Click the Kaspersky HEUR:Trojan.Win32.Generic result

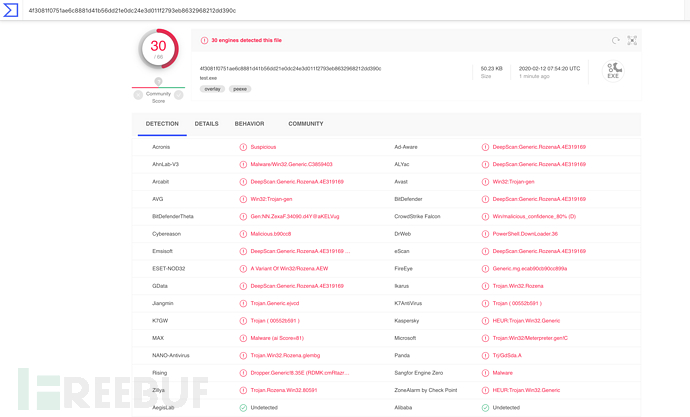click(x=526, y=321)
